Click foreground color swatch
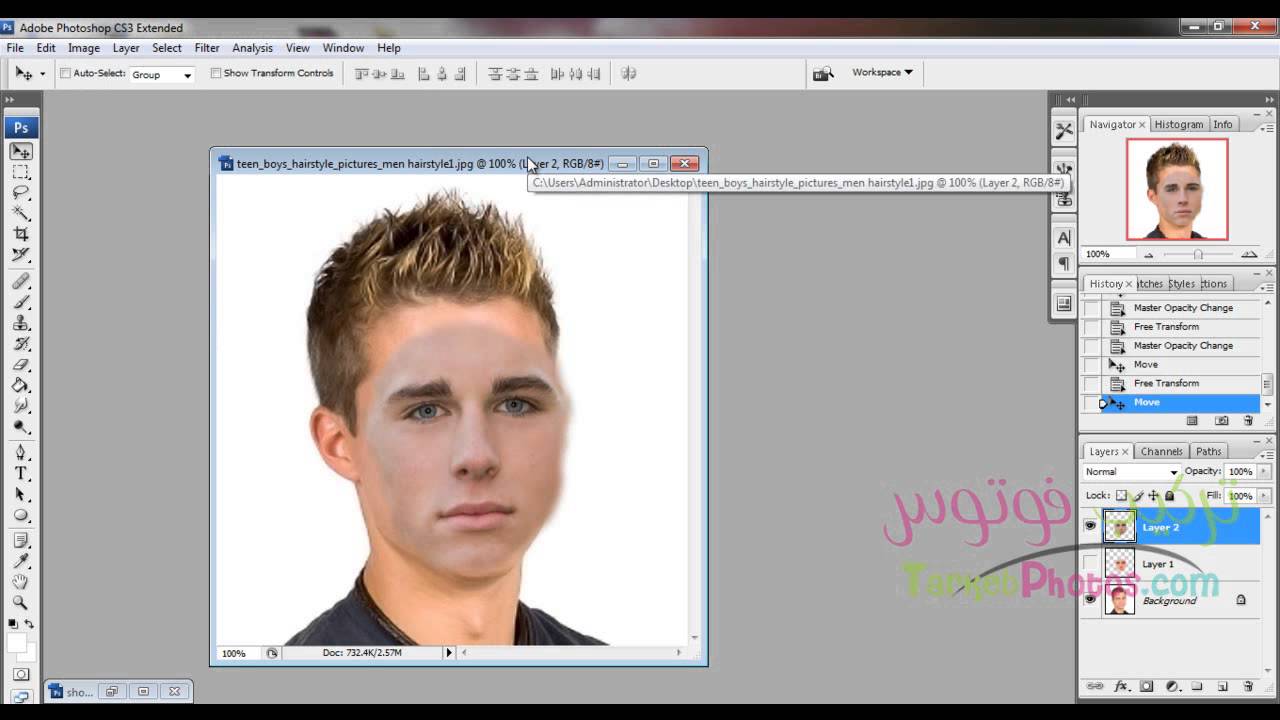Screen dimensions: 1280x720 16,643
